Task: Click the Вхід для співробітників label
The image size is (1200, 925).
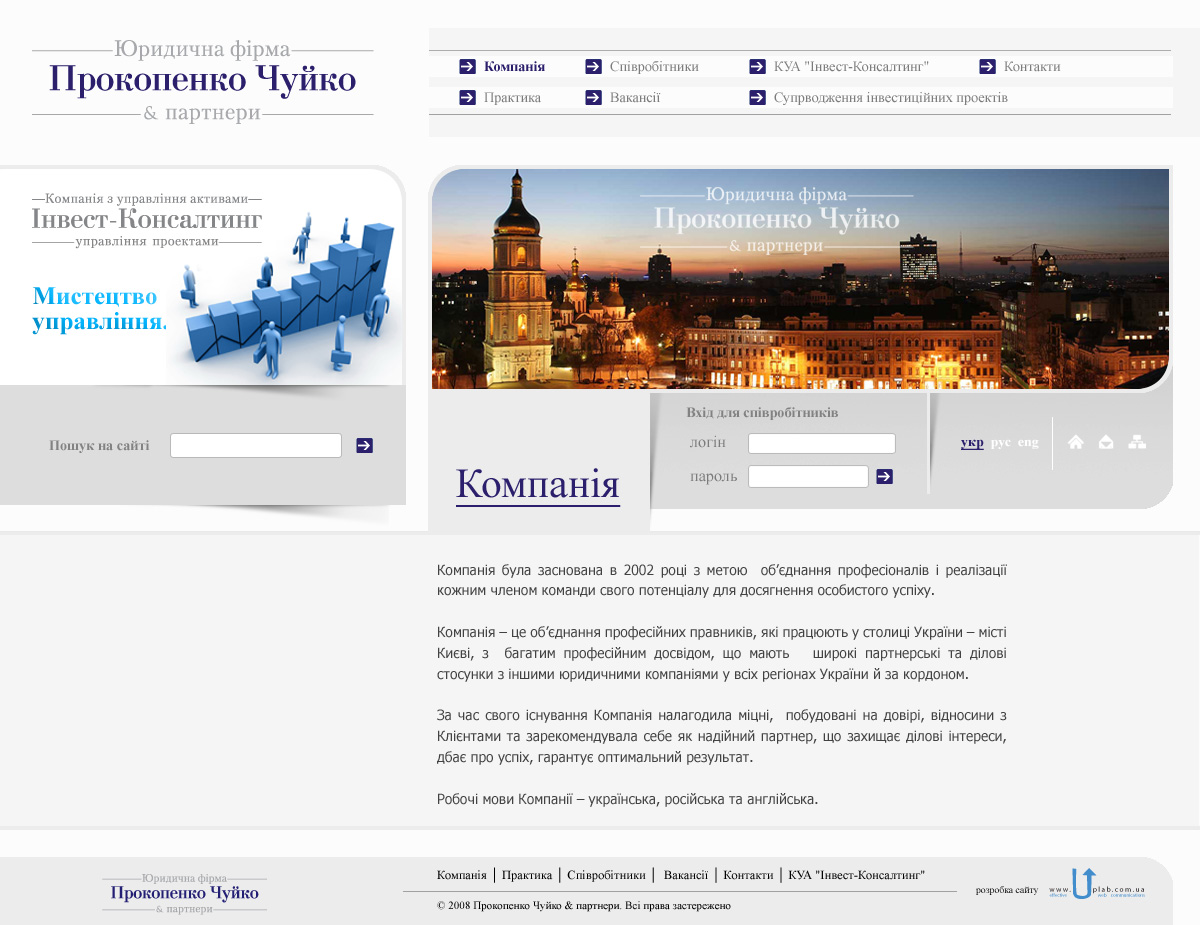Action: point(762,413)
